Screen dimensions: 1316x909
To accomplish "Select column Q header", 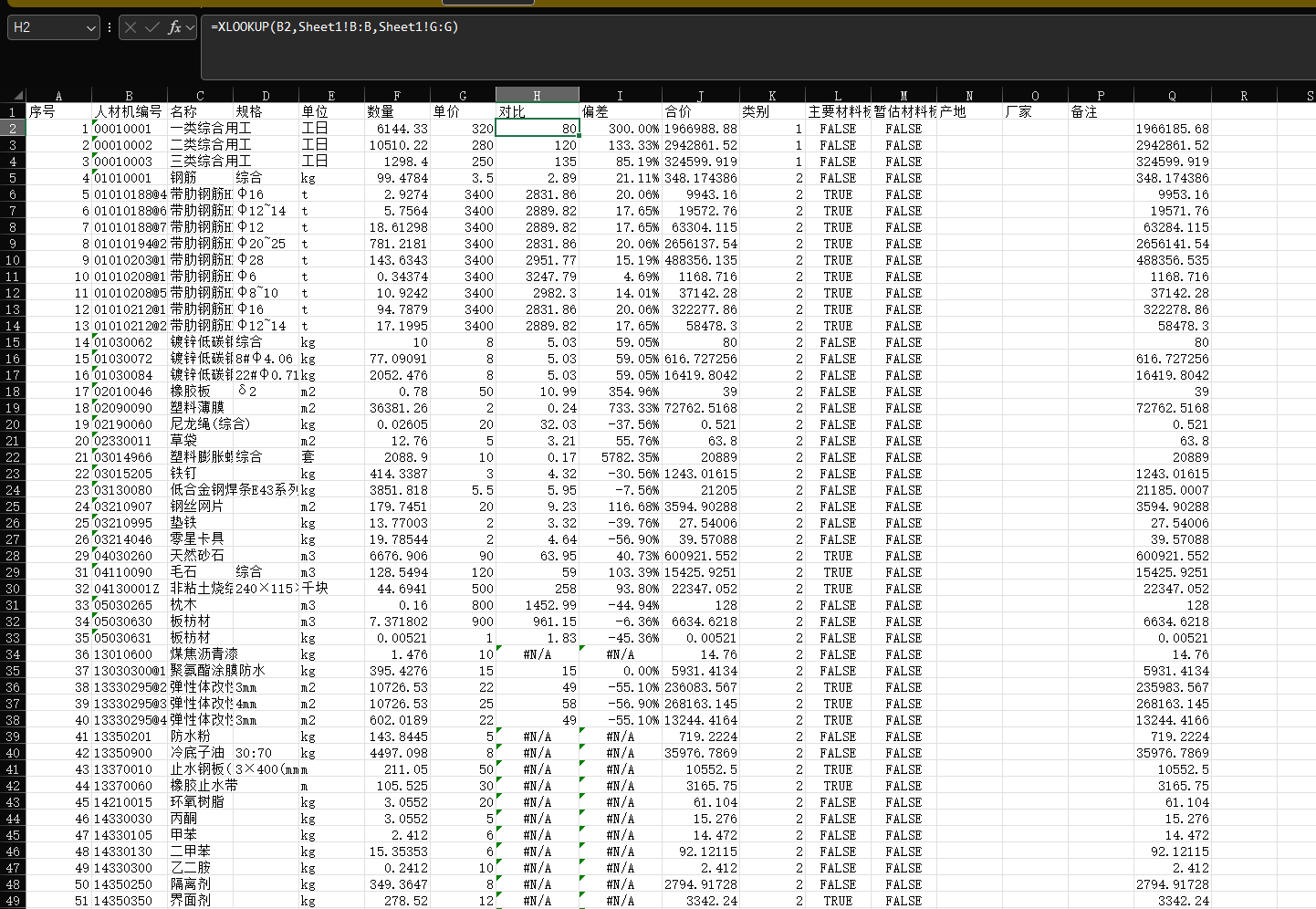I will coord(1172,95).
